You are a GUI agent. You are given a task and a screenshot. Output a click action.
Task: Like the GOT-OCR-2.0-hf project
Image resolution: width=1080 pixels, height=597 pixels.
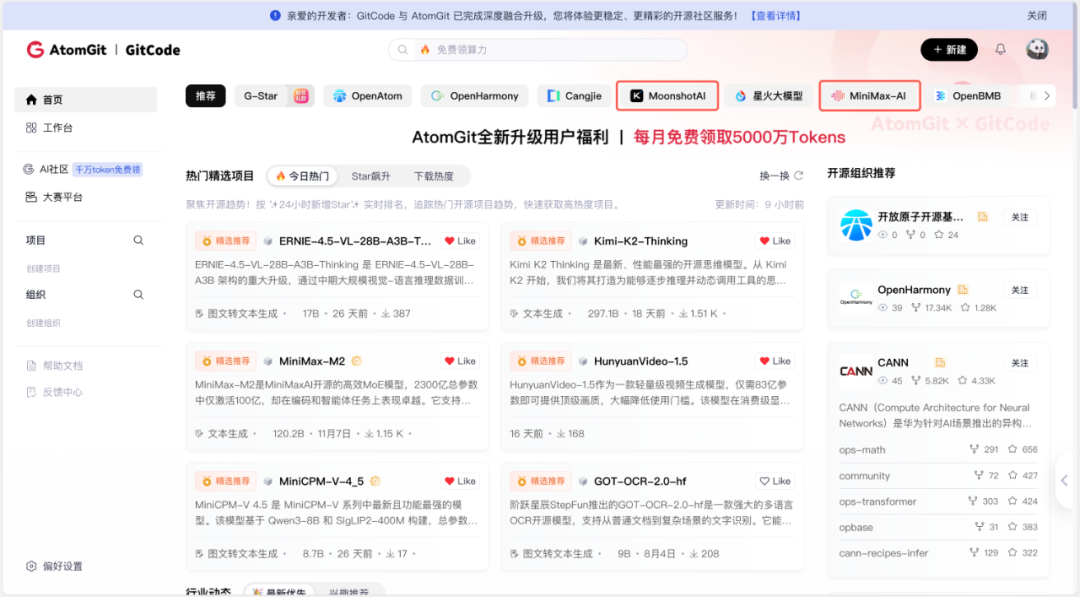pos(775,481)
